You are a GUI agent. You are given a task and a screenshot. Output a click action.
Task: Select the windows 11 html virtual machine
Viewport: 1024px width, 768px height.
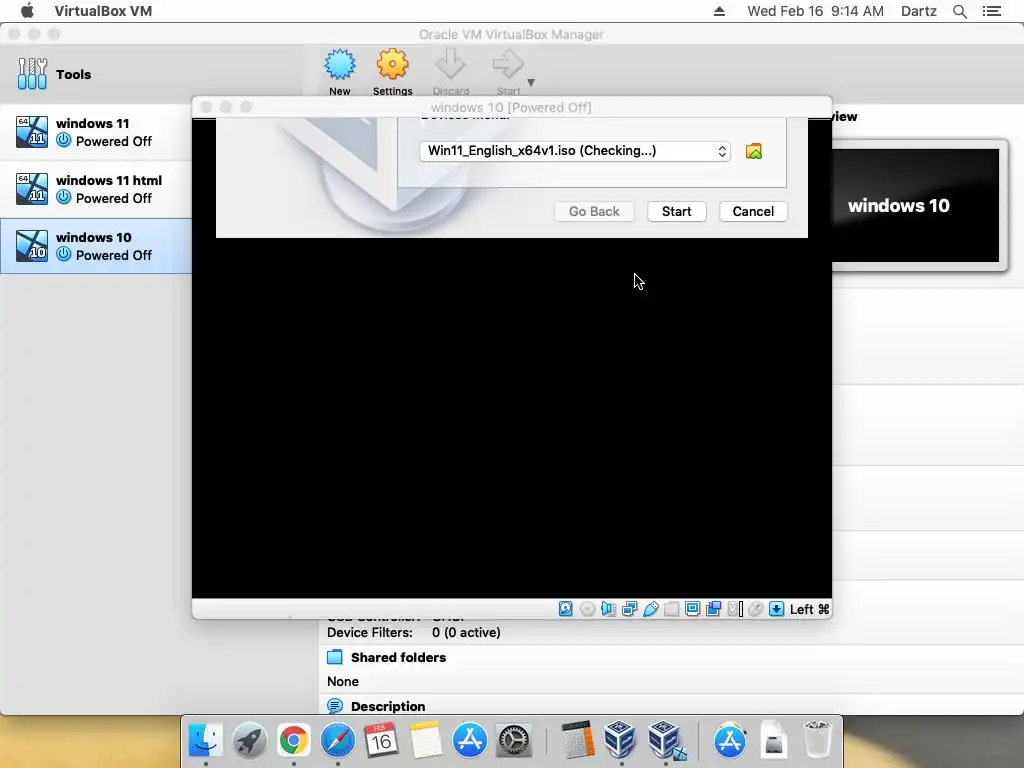pos(96,189)
